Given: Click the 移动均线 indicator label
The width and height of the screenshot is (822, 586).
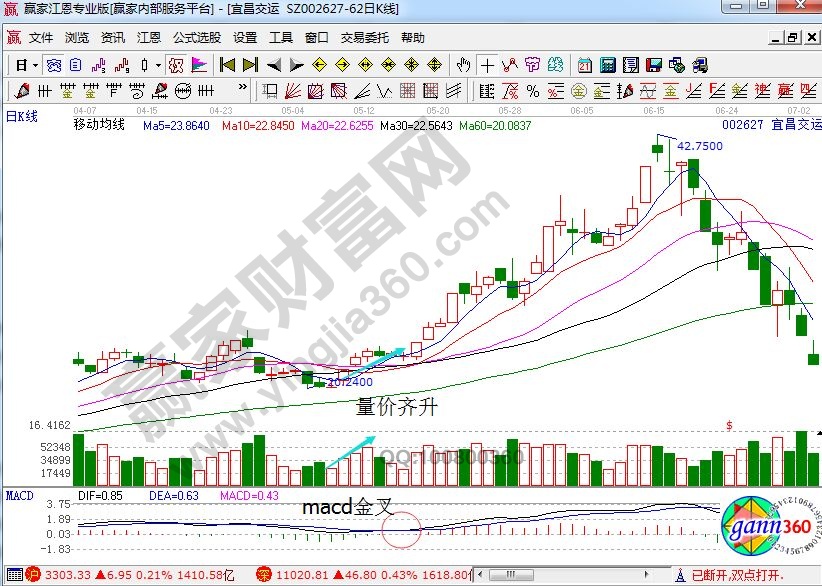Looking at the screenshot, I should (x=99, y=126).
